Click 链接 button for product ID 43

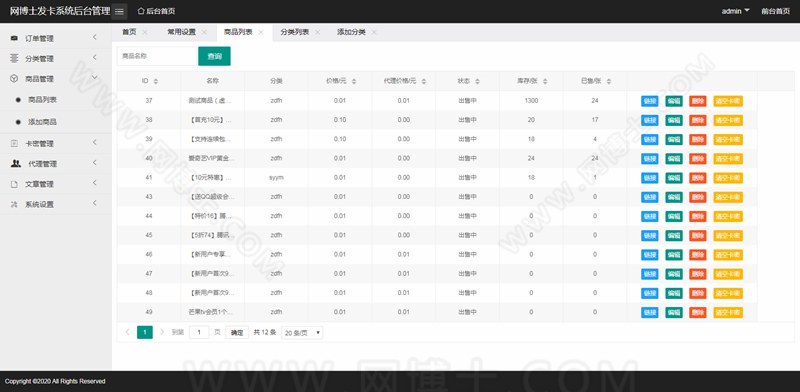coord(649,197)
